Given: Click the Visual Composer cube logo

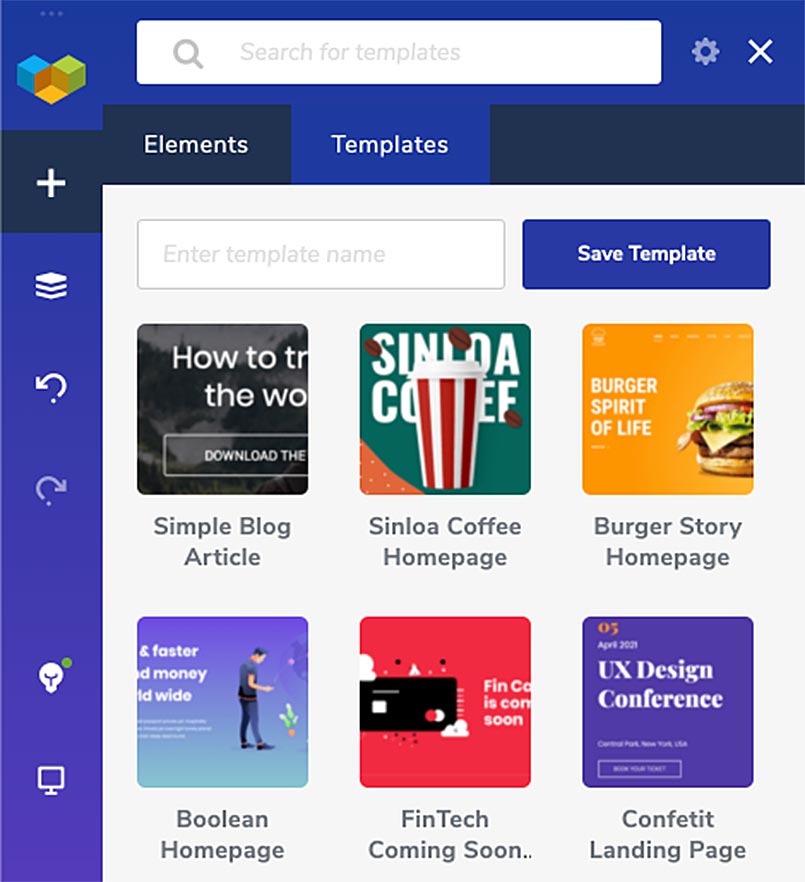Looking at the screenshot, I should pos(51,79).
